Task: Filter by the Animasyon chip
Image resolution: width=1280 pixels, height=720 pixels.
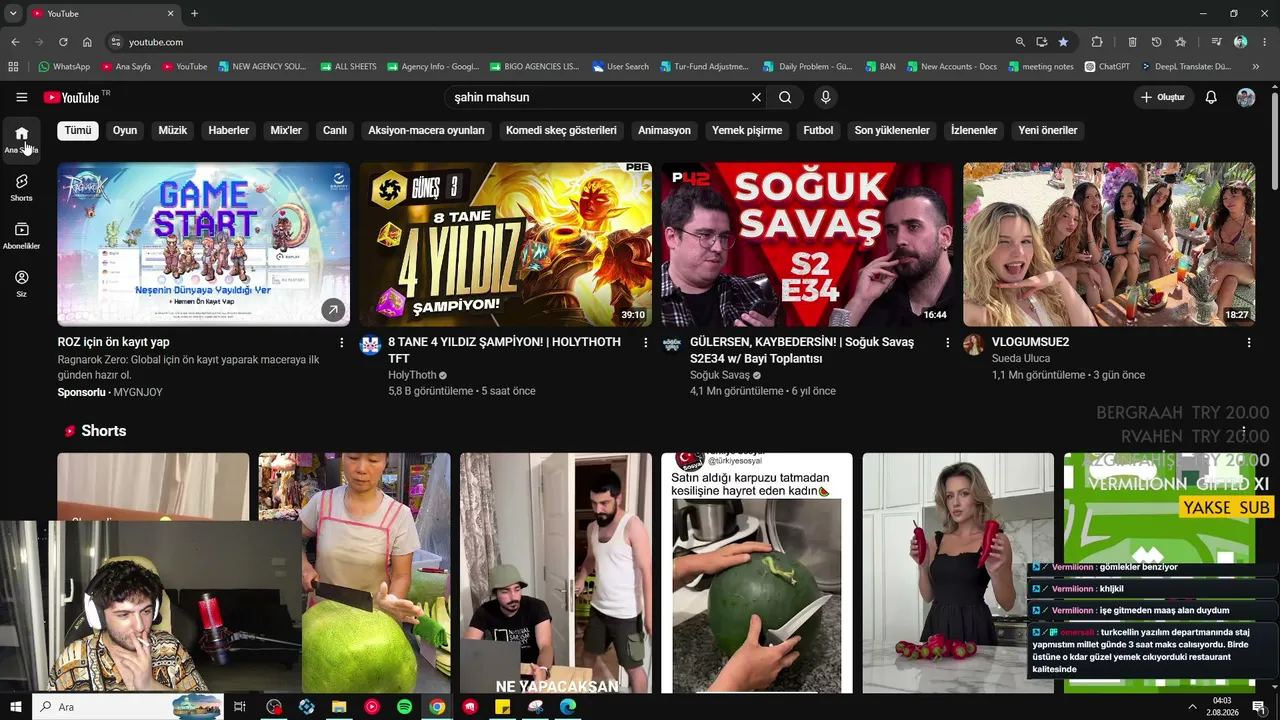Action: pyautogui.click(x=665, y=130)
